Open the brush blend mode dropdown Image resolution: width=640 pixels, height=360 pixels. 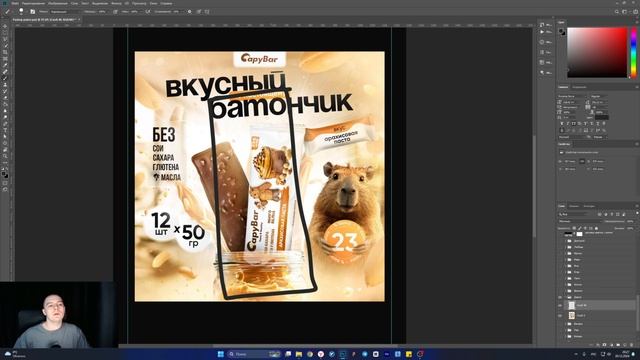64,12
